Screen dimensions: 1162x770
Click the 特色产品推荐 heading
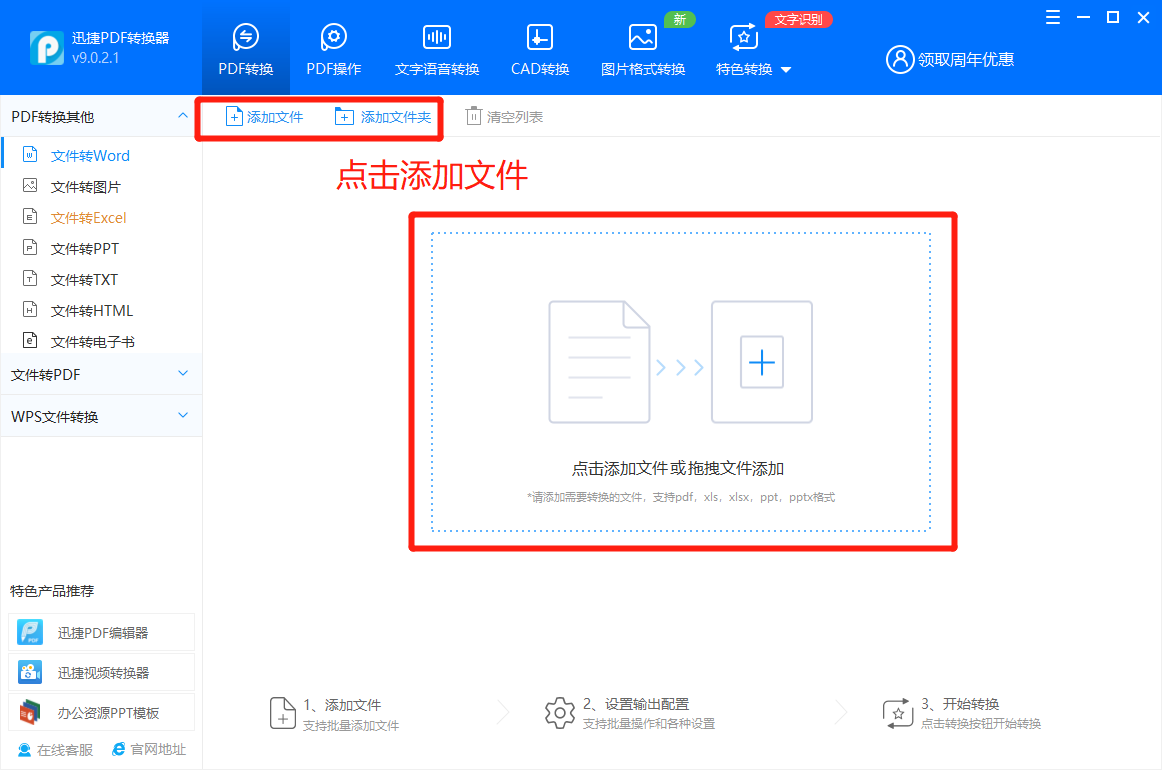(x=52, y=591)
